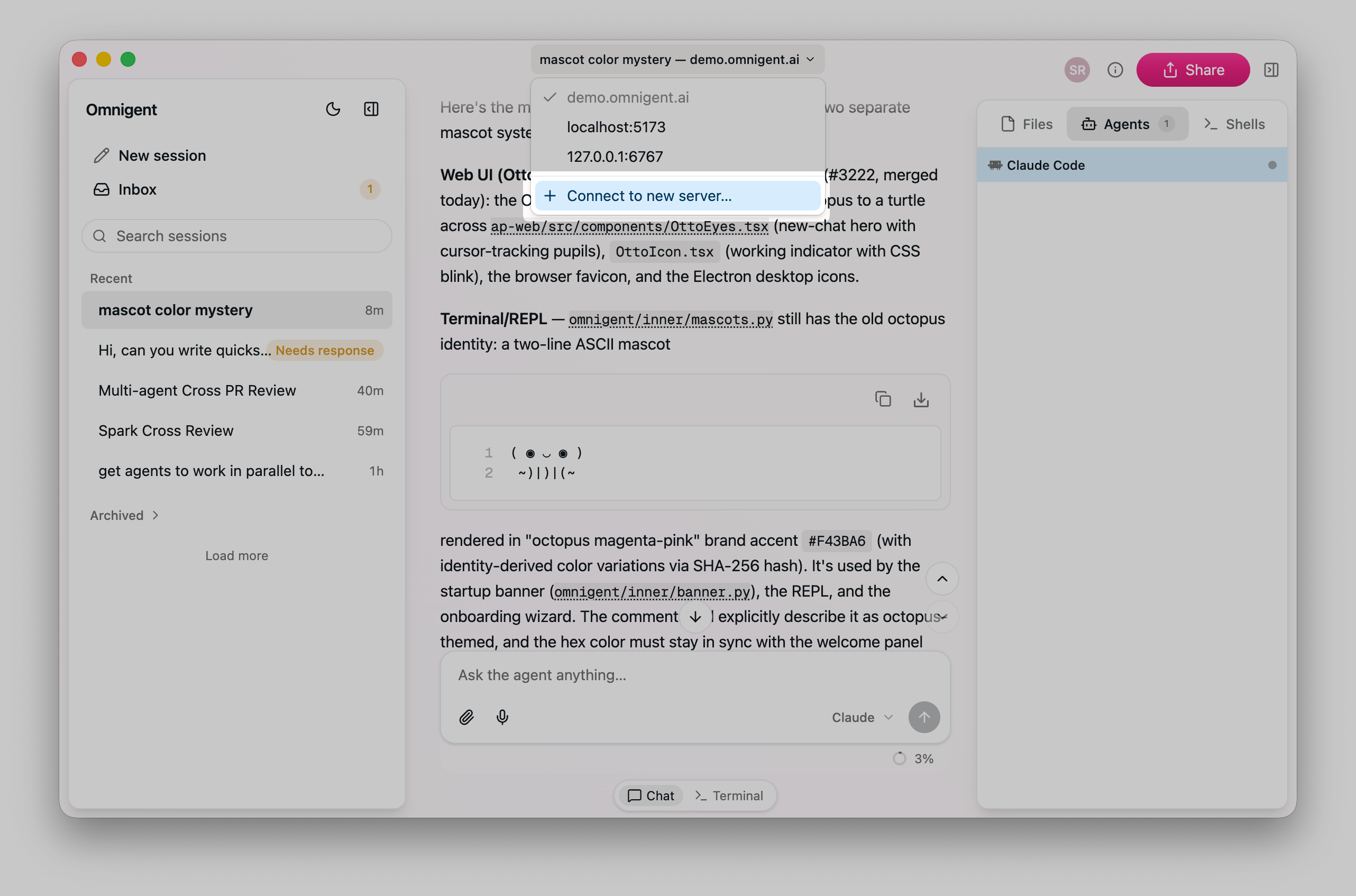Open the server selector dropdown in title bar
Image resolution: width=1356 pixels, height=896 pixels.
(677, 59)
